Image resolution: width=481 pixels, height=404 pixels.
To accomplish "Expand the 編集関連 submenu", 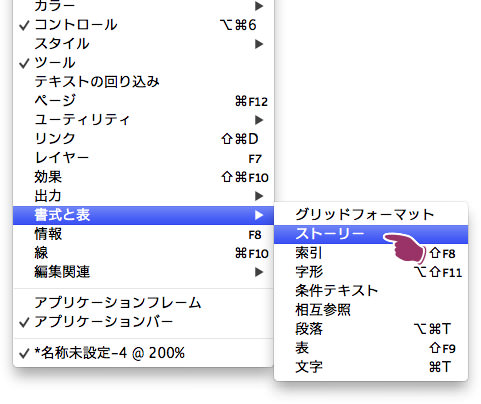I will tap(143, 272).
